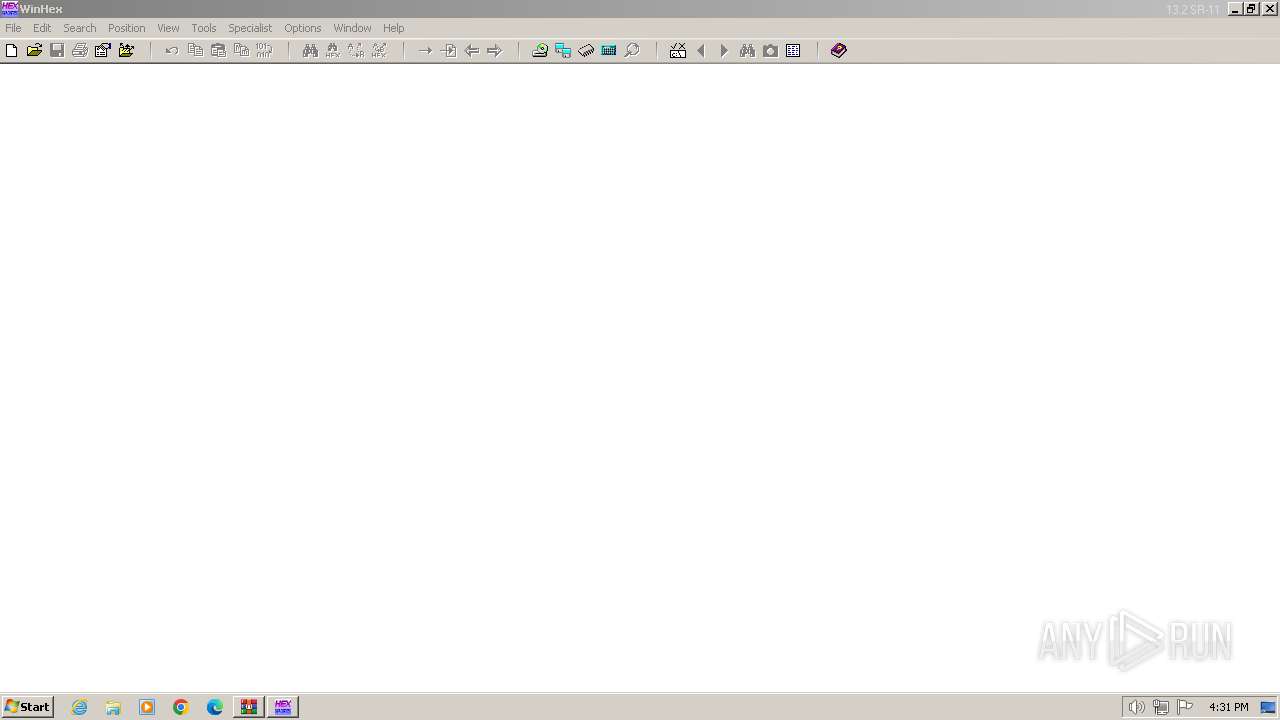Image resolution: width=1280 pixels, height=720 pixels.
Task: Save file with the floppy disk icon
Action: click(57, 50)
